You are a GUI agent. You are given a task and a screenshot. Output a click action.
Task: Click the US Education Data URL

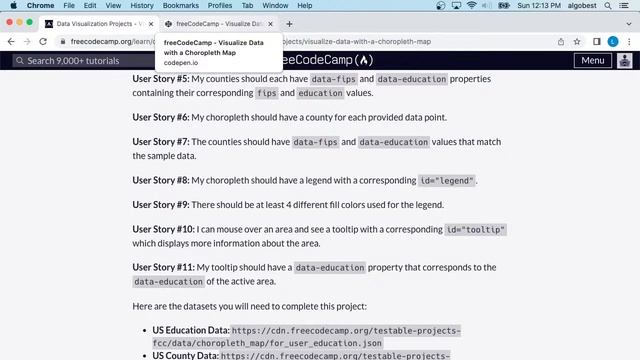[x=307, y=337]
